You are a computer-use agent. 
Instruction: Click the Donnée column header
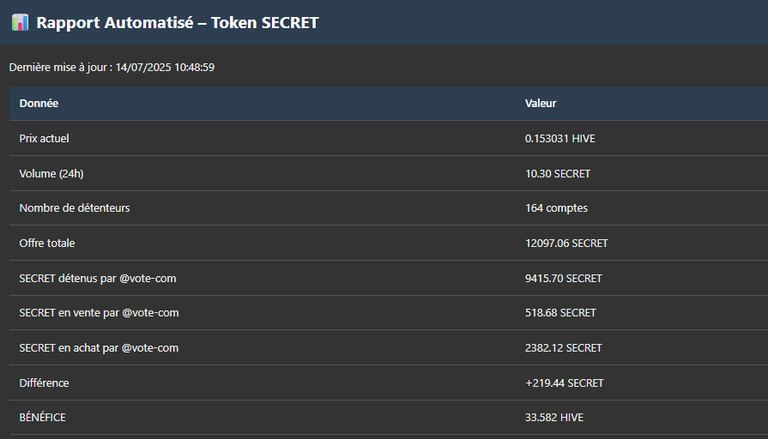39,103
